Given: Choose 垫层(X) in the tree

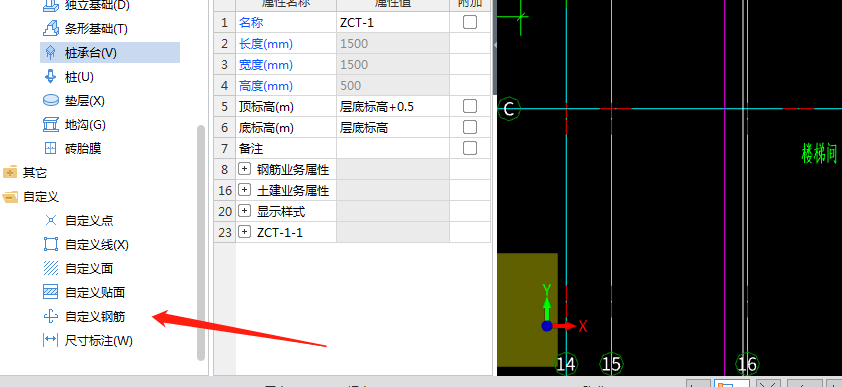Looking at the screenshot, I should click(85, 101).
